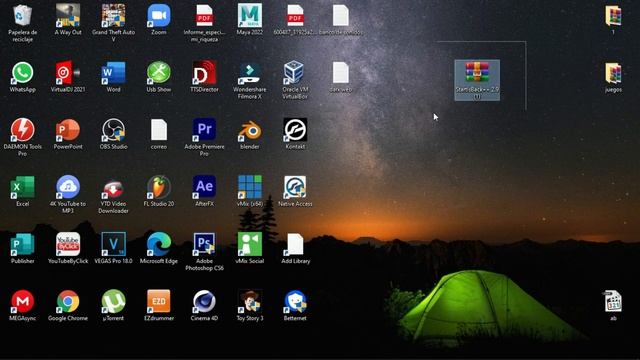Viewport: 640px width, 360px height.
Task: Open the WhatsApp shortcut
Action: (22, 73)
